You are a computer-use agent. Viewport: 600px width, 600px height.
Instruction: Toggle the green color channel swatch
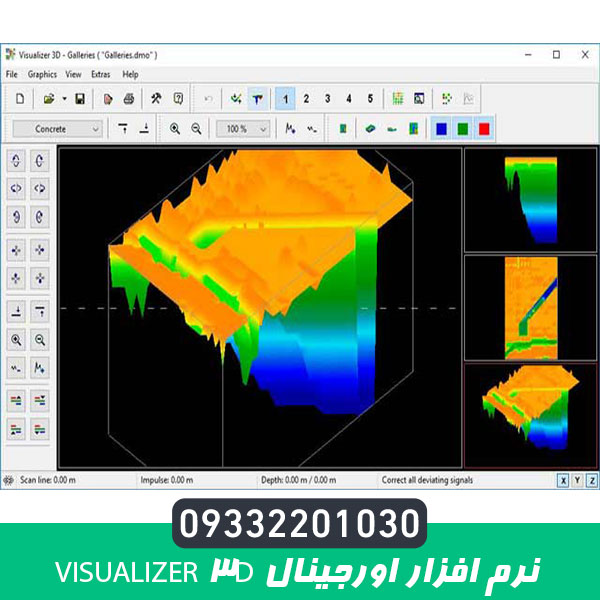pos(463,129)
